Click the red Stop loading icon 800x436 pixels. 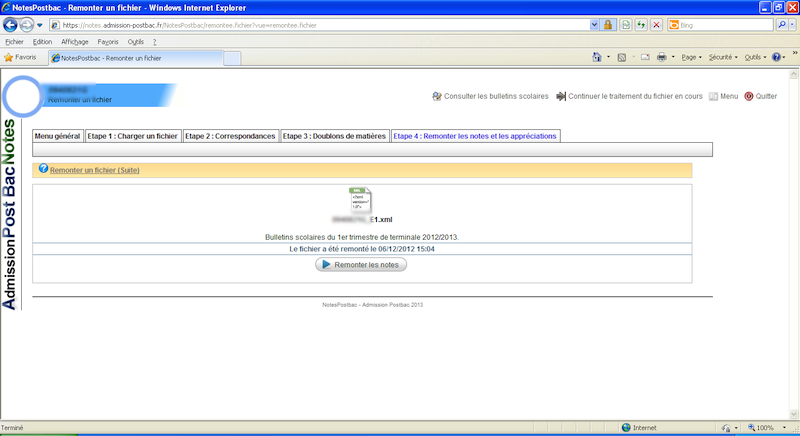pos(656,24)
